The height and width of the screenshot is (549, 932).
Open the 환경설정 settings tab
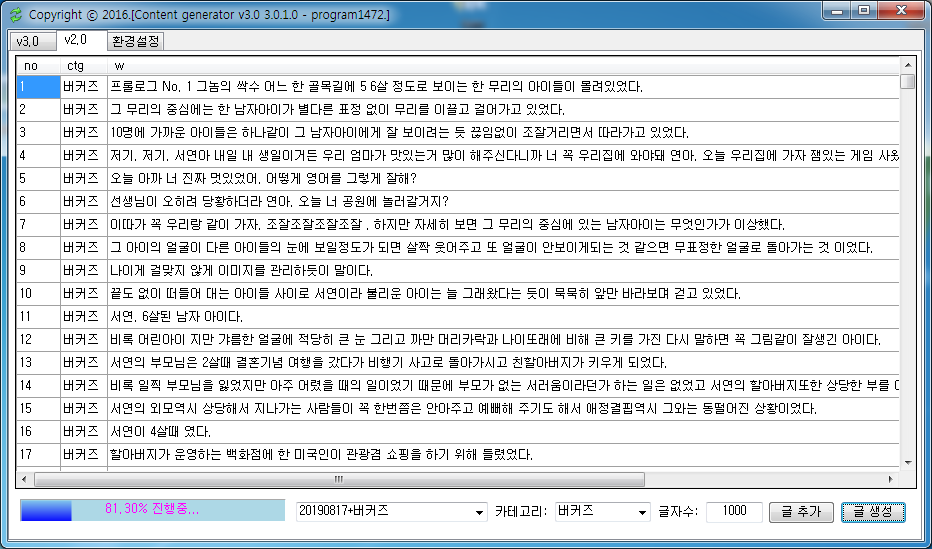pos(135,42)
